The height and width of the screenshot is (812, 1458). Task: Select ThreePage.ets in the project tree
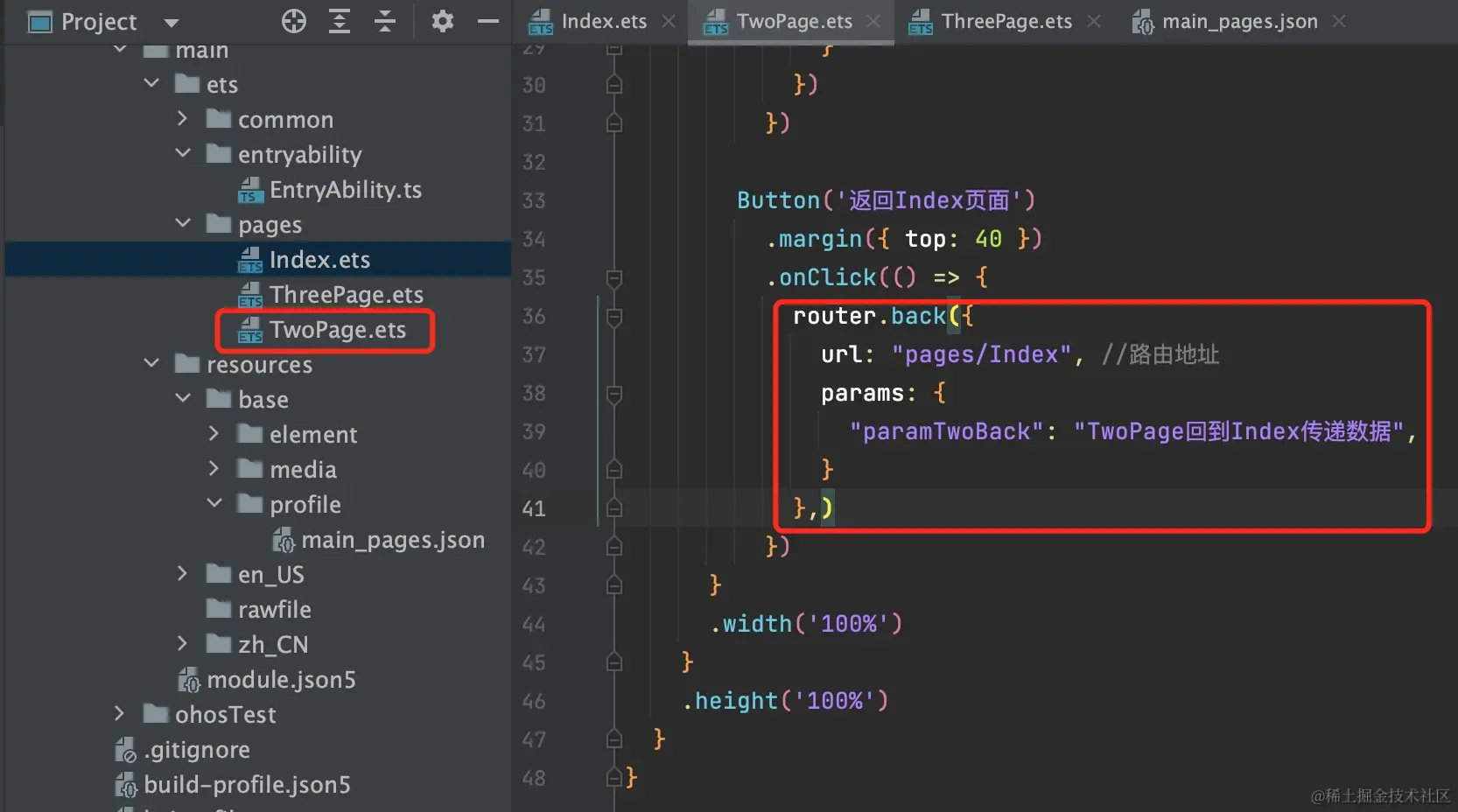click(347, 295)
